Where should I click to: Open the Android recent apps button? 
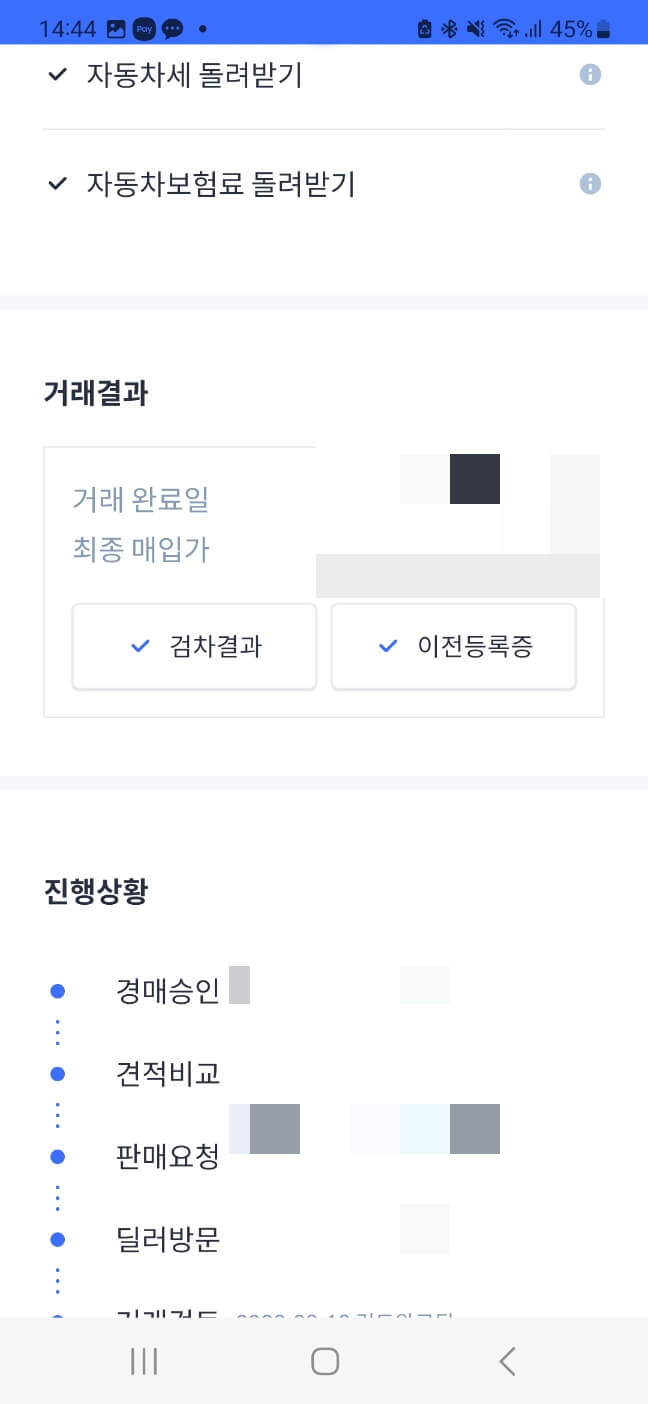pos(144,1361)
